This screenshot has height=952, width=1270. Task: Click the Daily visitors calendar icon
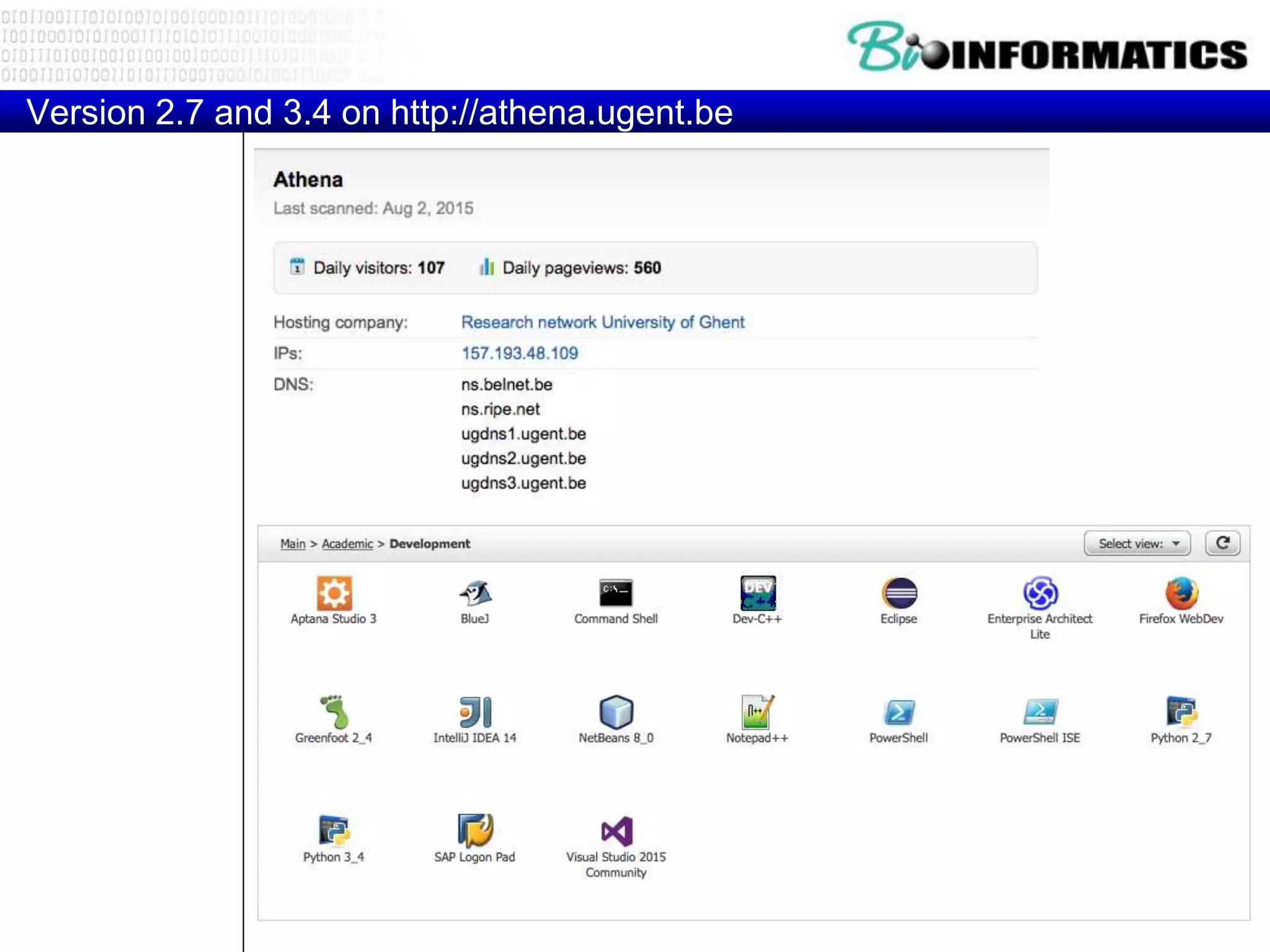click(x=297, y=267)
